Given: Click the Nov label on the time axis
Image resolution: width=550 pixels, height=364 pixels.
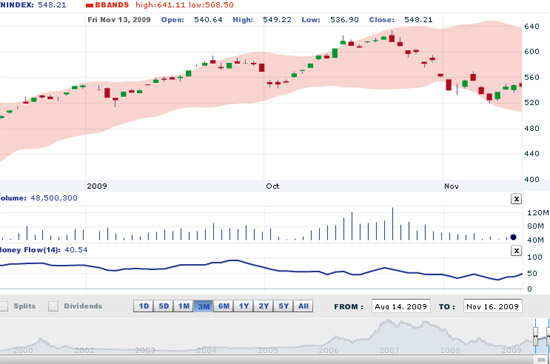Looking at the screenshot, I should [x=451, y=186].
